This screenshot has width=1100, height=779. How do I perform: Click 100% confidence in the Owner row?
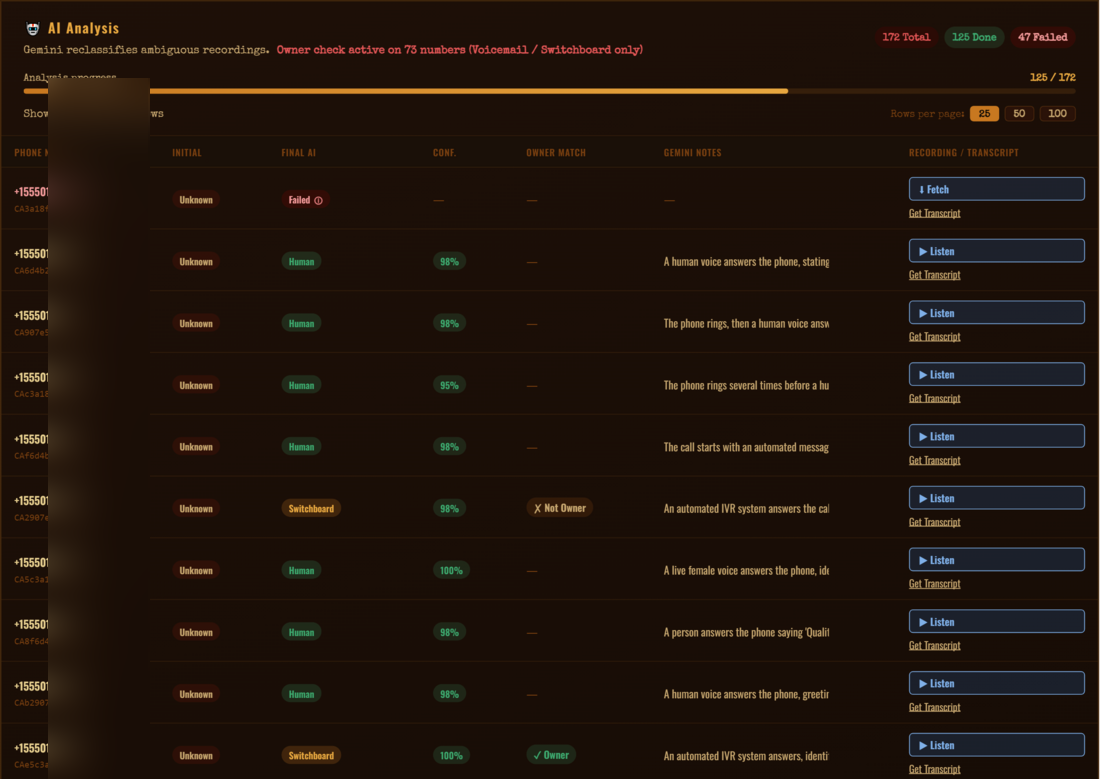(x=451, y=756)
